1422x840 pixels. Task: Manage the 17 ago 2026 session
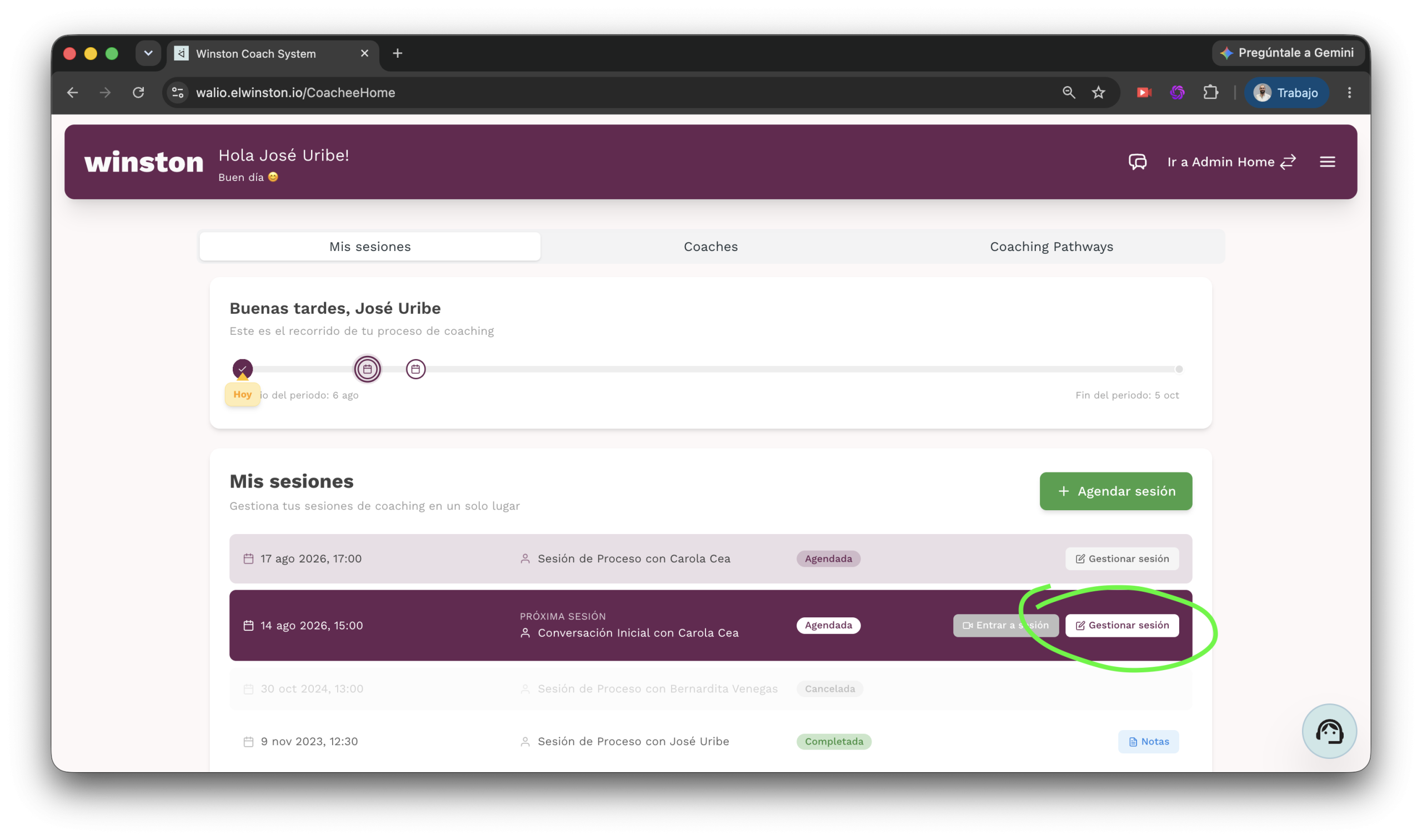point(1121,559)
